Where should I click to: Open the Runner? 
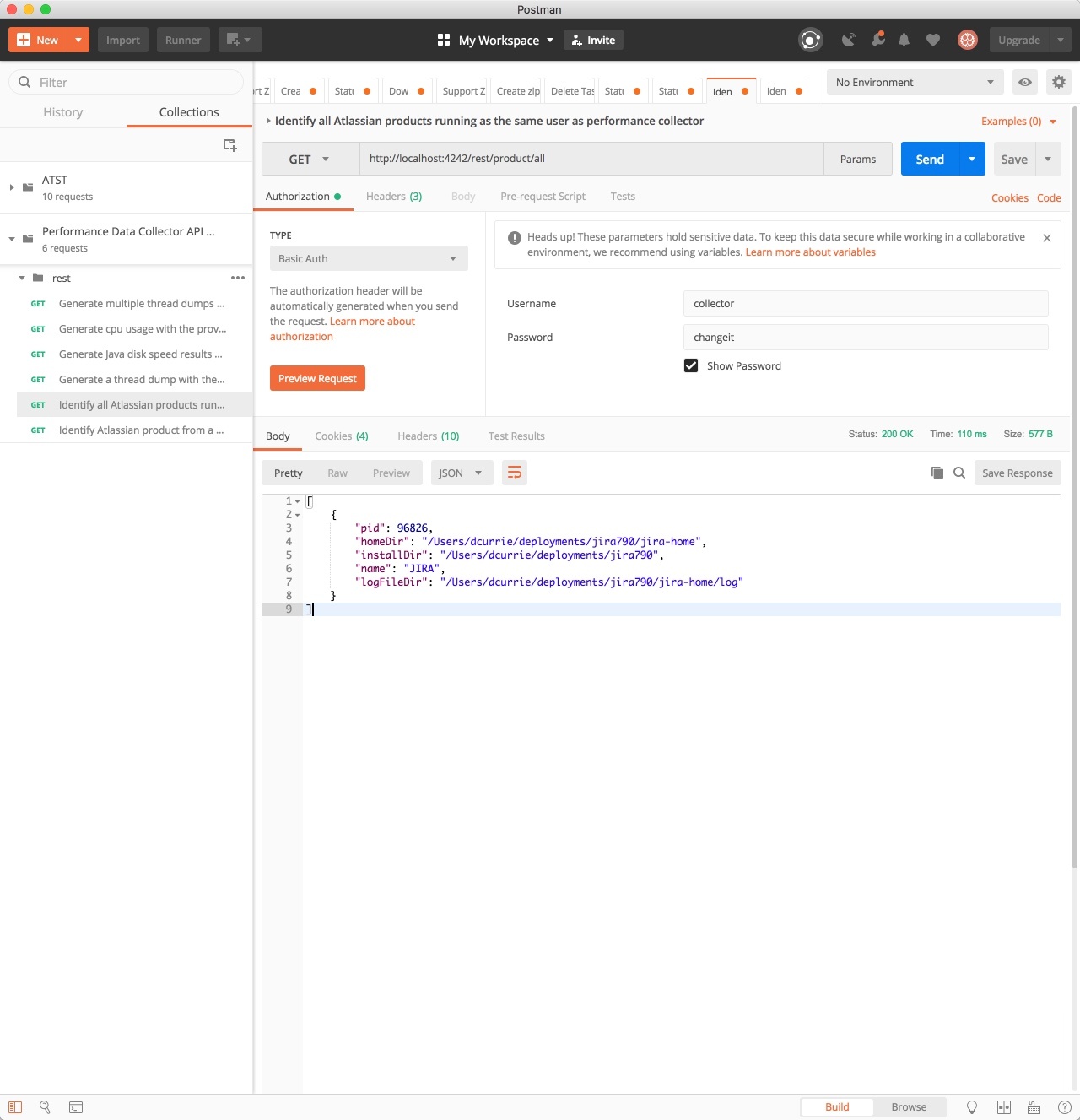tap(183, 40)
